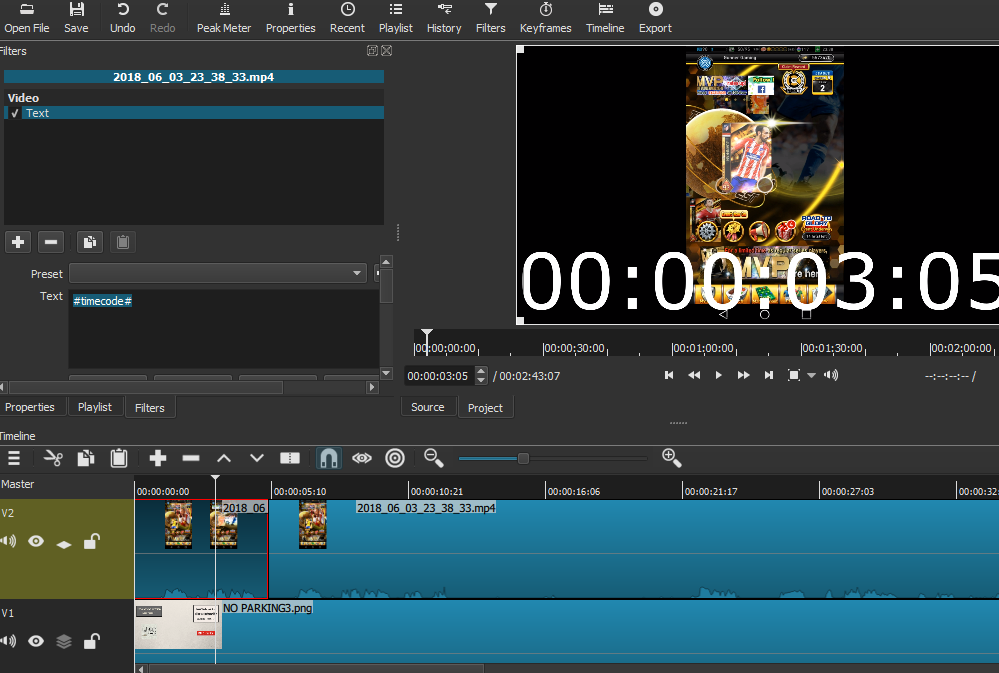This screenshot has height=673, width=999.
Task: Mute the V2 track
Action: [x=8, y=541]
